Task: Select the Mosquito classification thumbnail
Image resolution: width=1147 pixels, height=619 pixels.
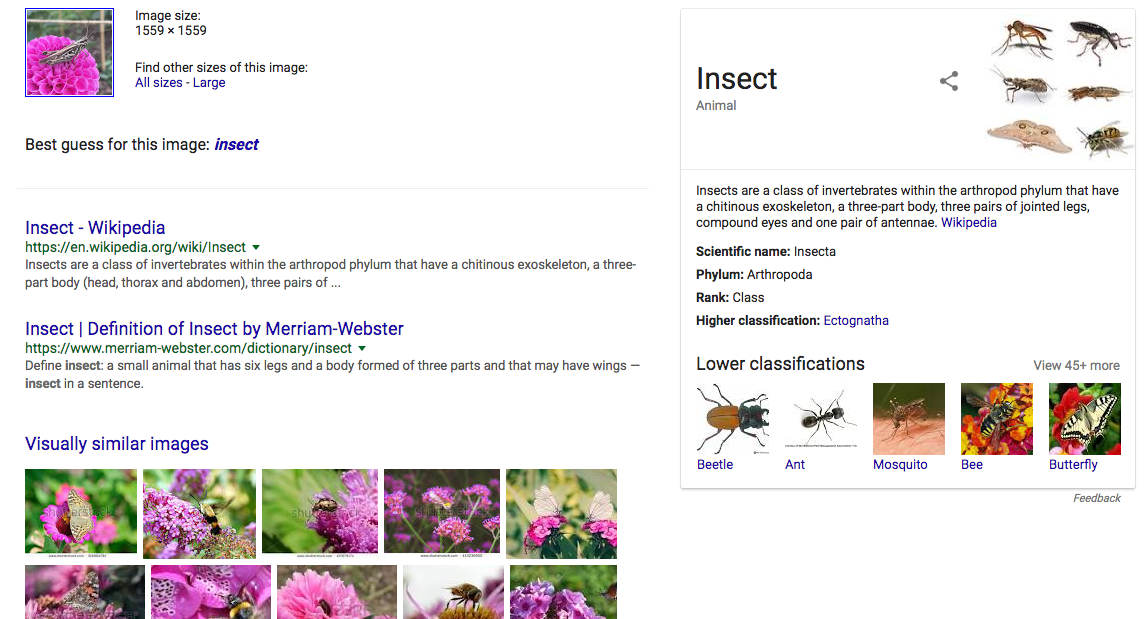Action: point(909,419)
